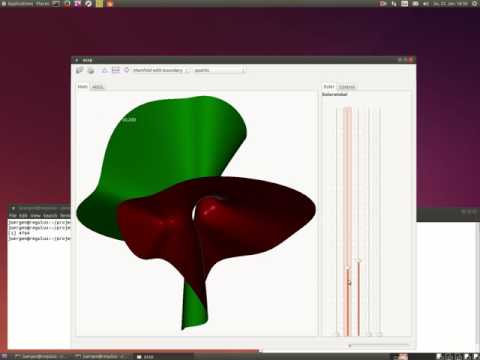Click the green round launcher in top panel
Screen dimensions: 480x360
pyautogui.click(x=67, y=4)
